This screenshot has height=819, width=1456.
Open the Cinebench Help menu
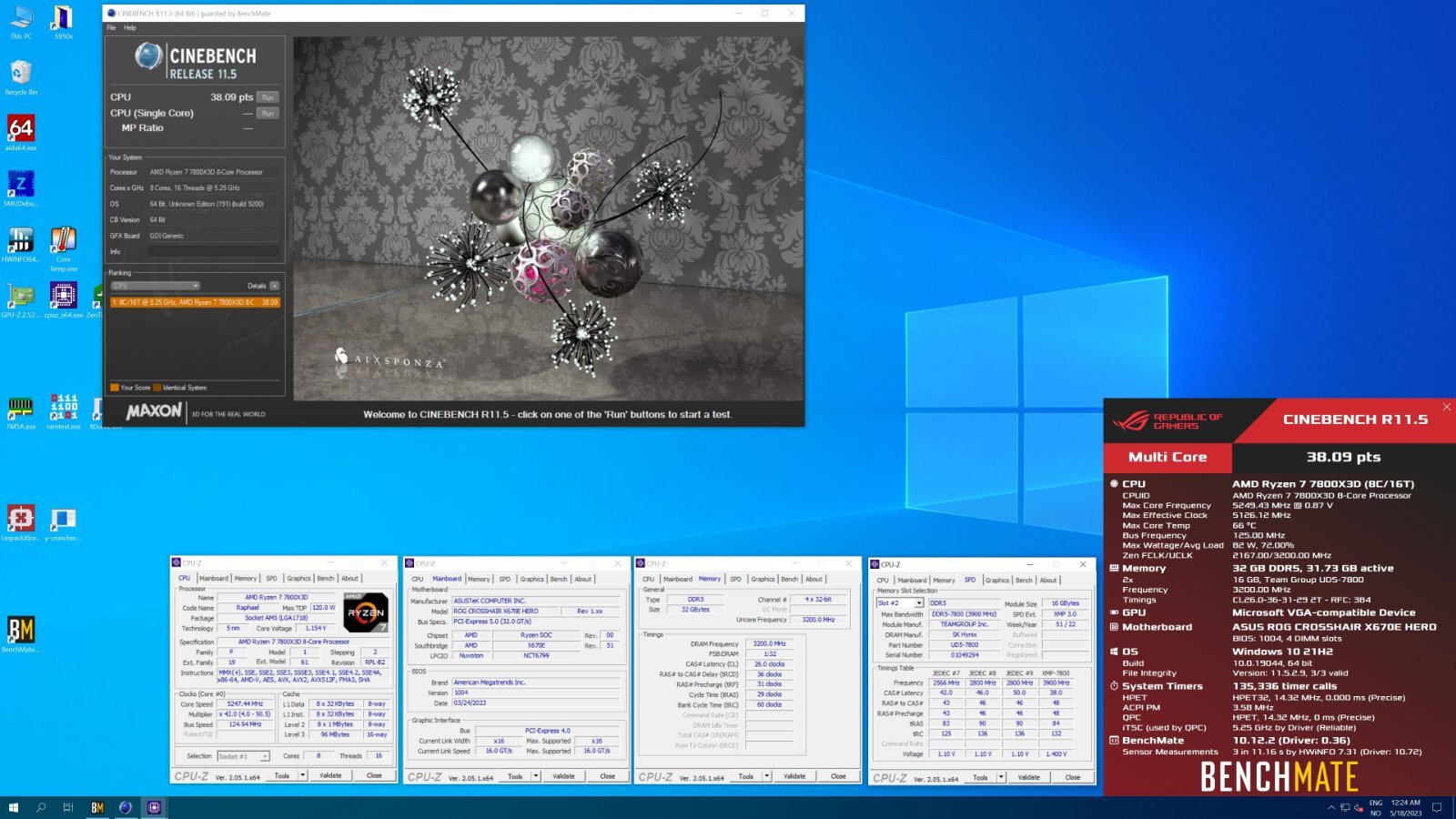[130, 27]
